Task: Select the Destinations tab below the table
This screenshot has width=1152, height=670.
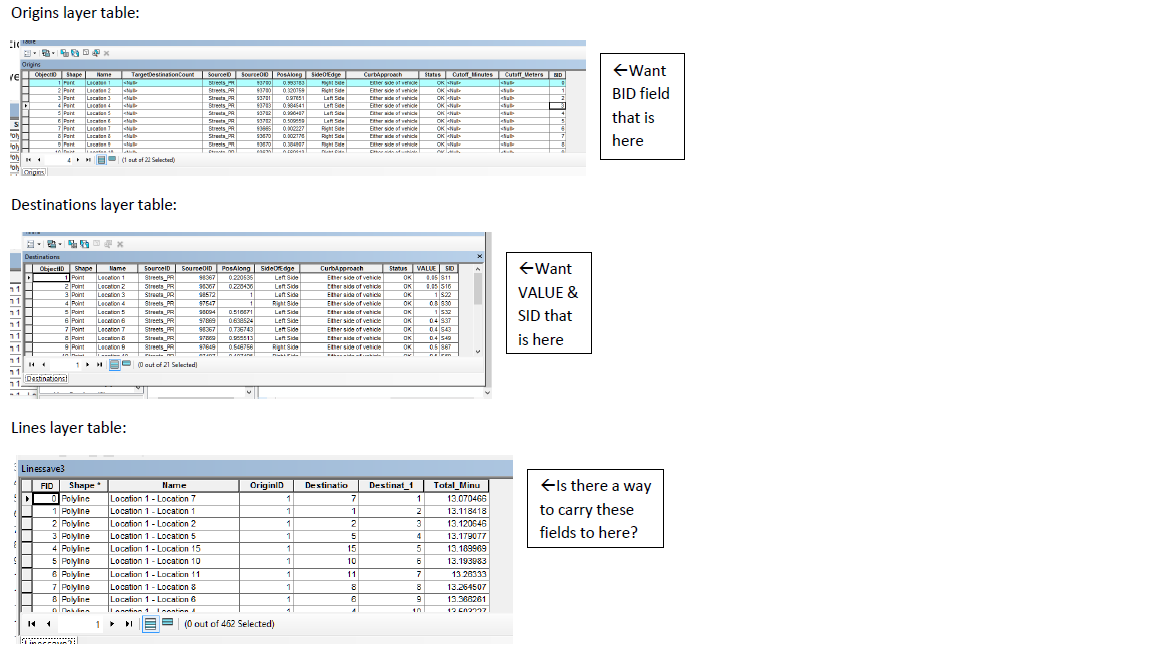Action: 46,378
